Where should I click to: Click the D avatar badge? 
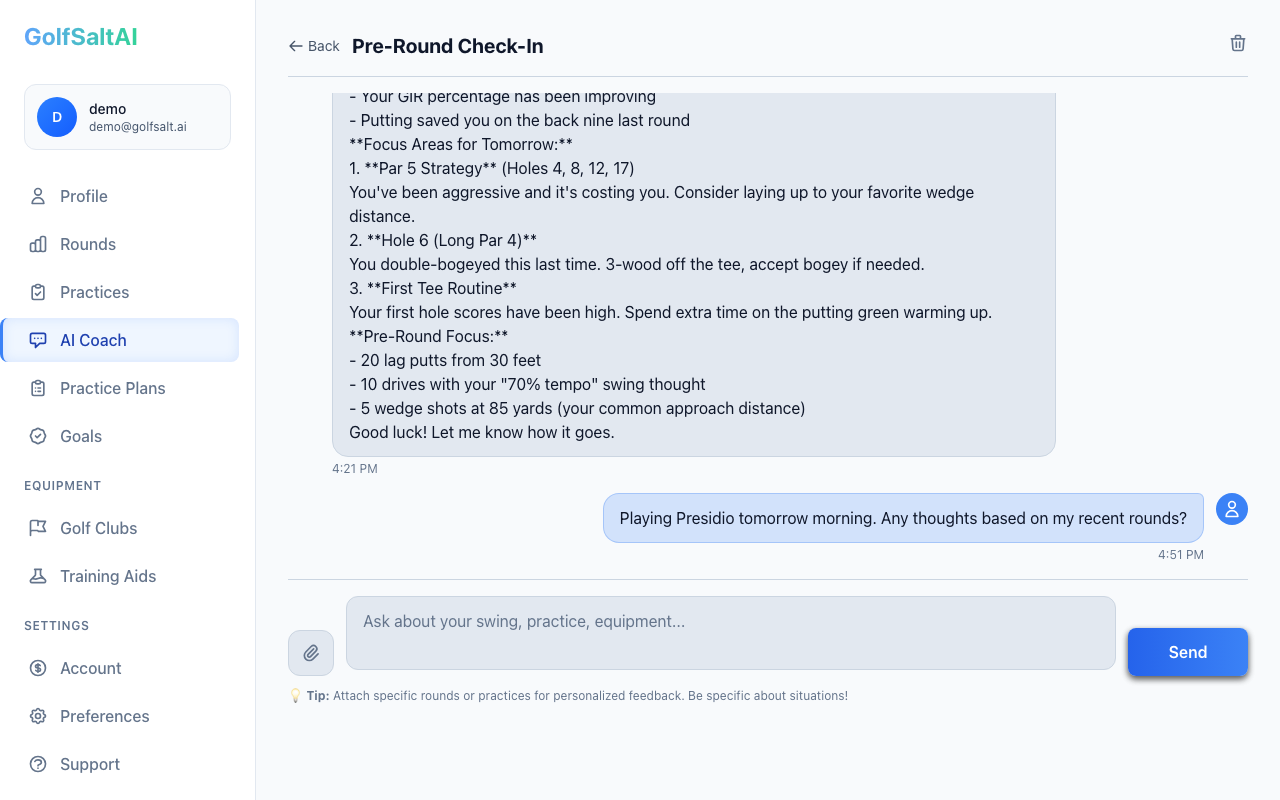56,117
